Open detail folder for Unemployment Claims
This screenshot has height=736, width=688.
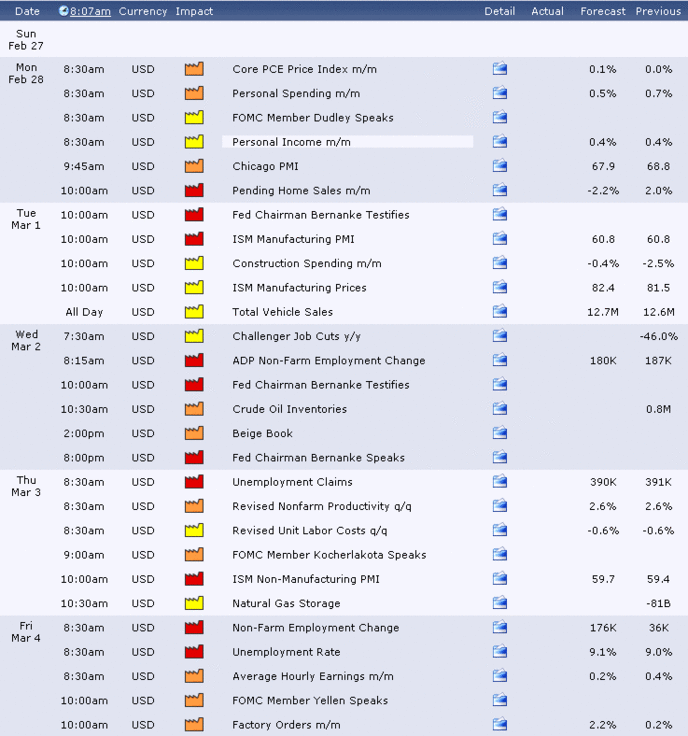[499, 481]
